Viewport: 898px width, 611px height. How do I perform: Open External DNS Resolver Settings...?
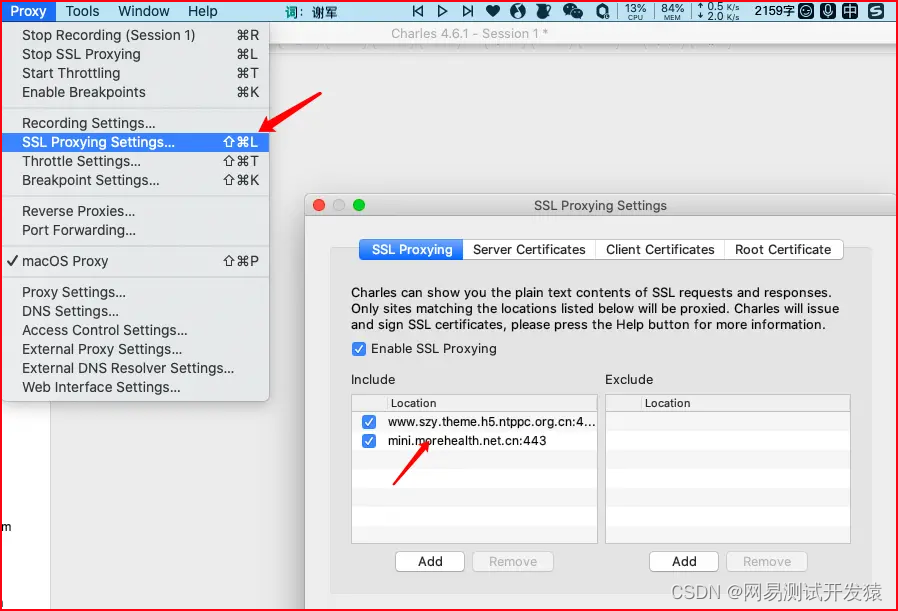135,368
